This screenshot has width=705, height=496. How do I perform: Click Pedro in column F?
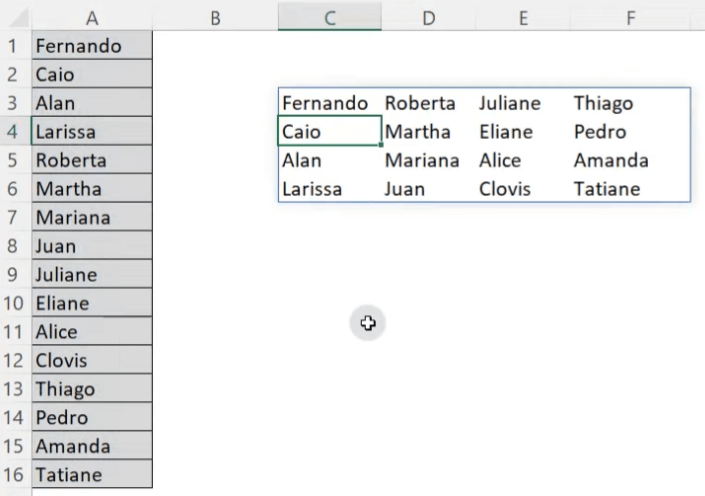click(630, 131)
